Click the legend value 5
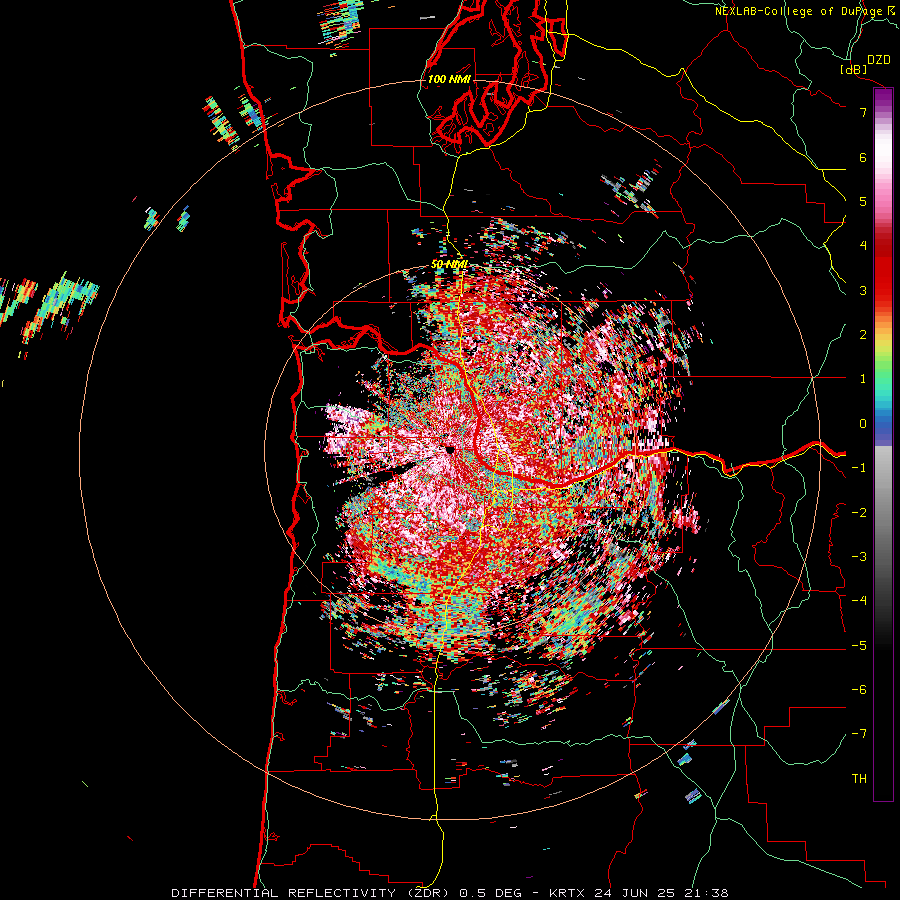Viewport: 900px width, 900px height. click(x=863, y=201)
